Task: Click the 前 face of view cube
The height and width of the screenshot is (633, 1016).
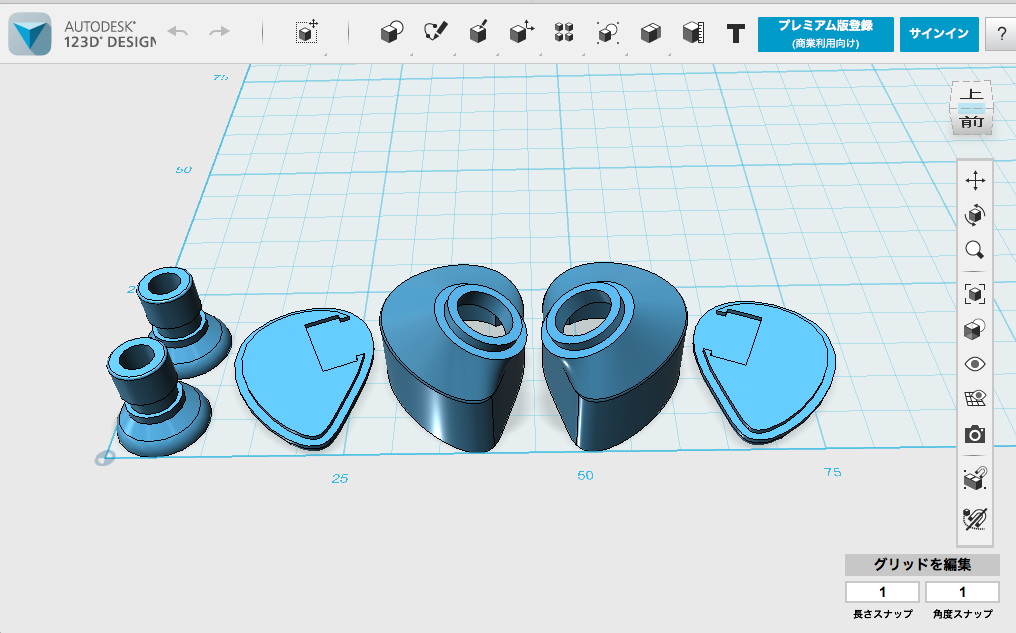Action: tap(972, 122)
